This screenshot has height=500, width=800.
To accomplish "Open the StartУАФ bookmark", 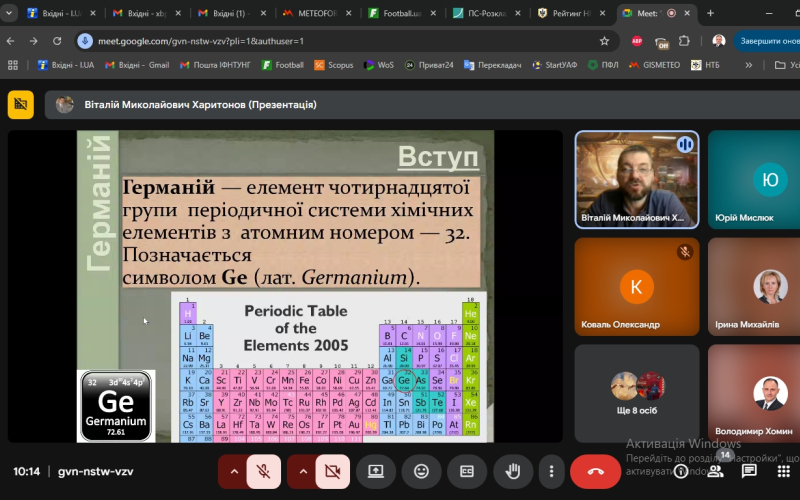I will (555, 65).
